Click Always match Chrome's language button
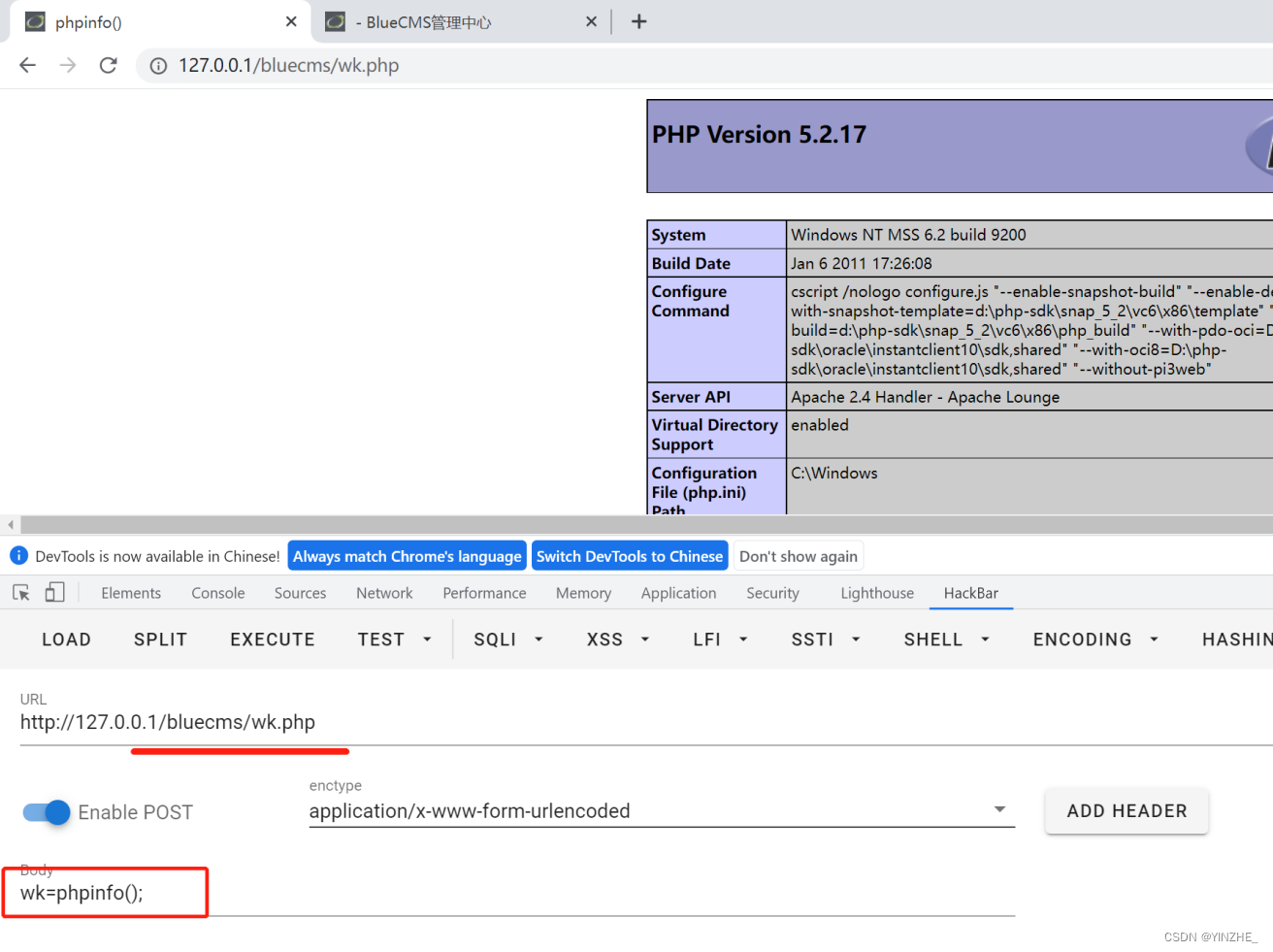This screenshot has height=952, width=1273. (x=408, y=556)
